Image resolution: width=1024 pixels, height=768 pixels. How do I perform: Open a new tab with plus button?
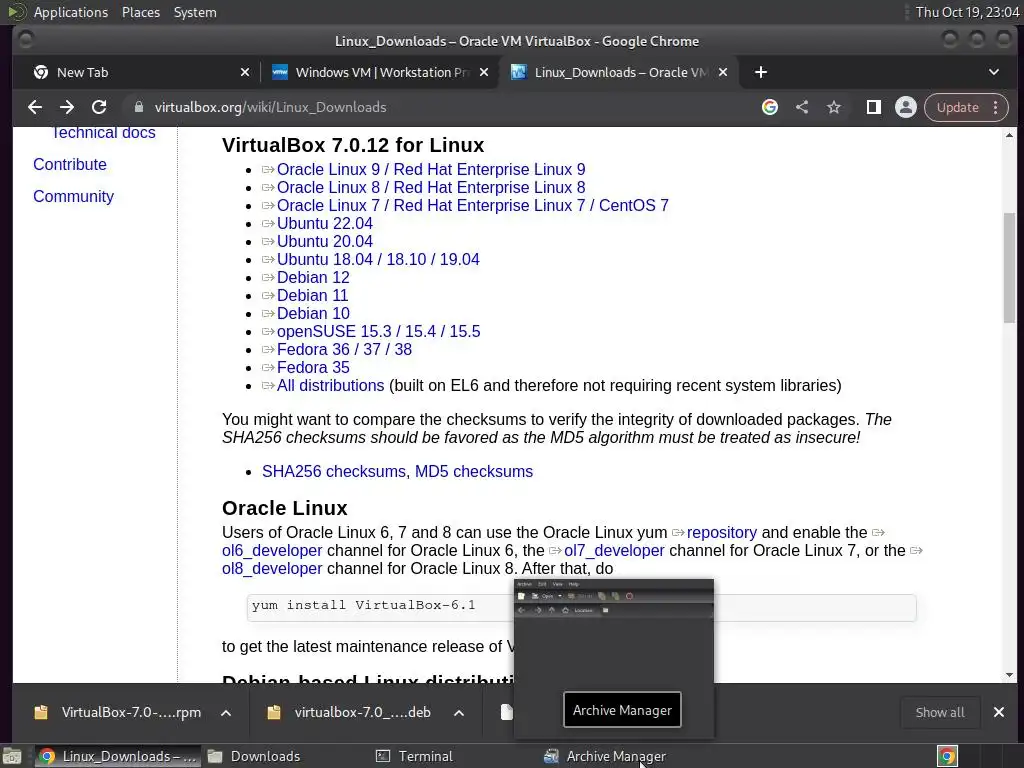pyautogui.click(x=761, y=72)
